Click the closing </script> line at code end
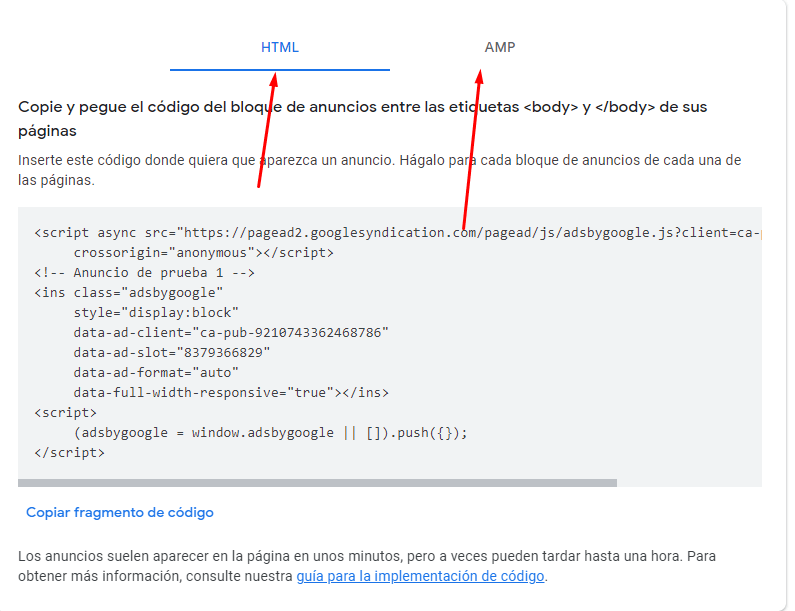 point(69,452)
